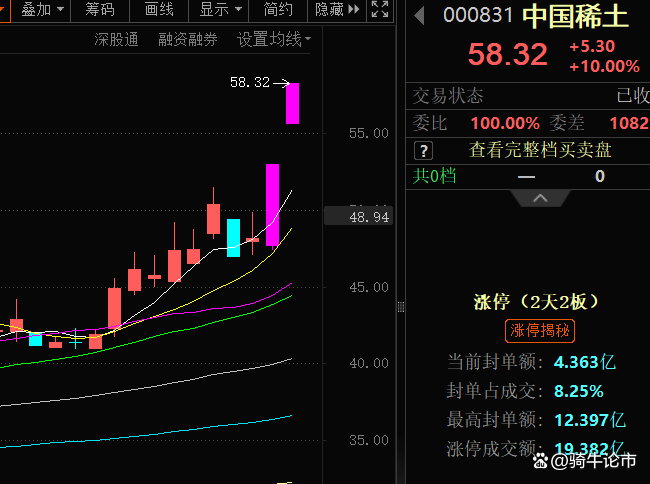The width and height of the screenshot is (650, 484).
Task: Expand the 设置均线 dropdown
Action: click(274, 40)
